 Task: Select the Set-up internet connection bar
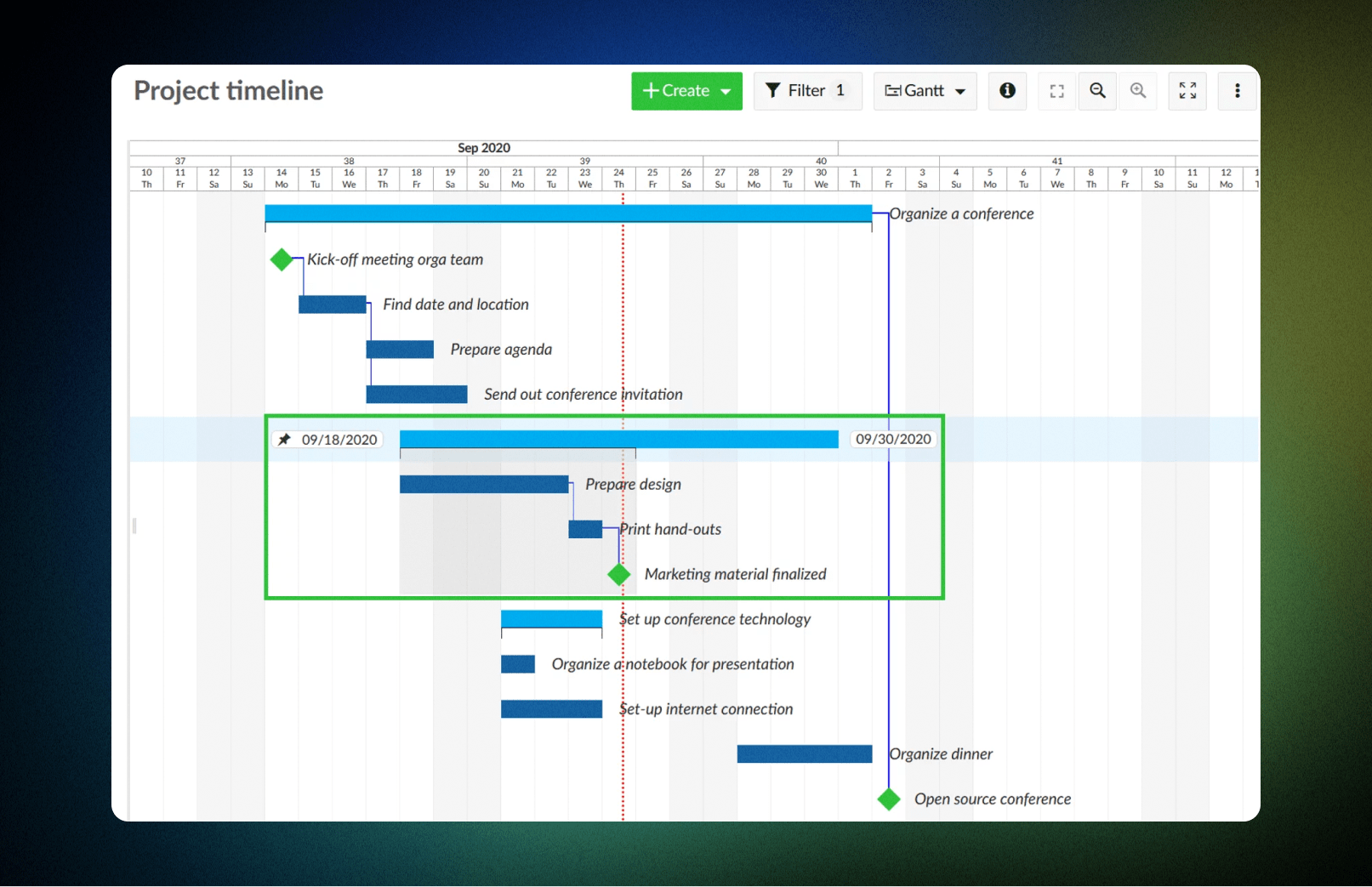click(552, 709)
